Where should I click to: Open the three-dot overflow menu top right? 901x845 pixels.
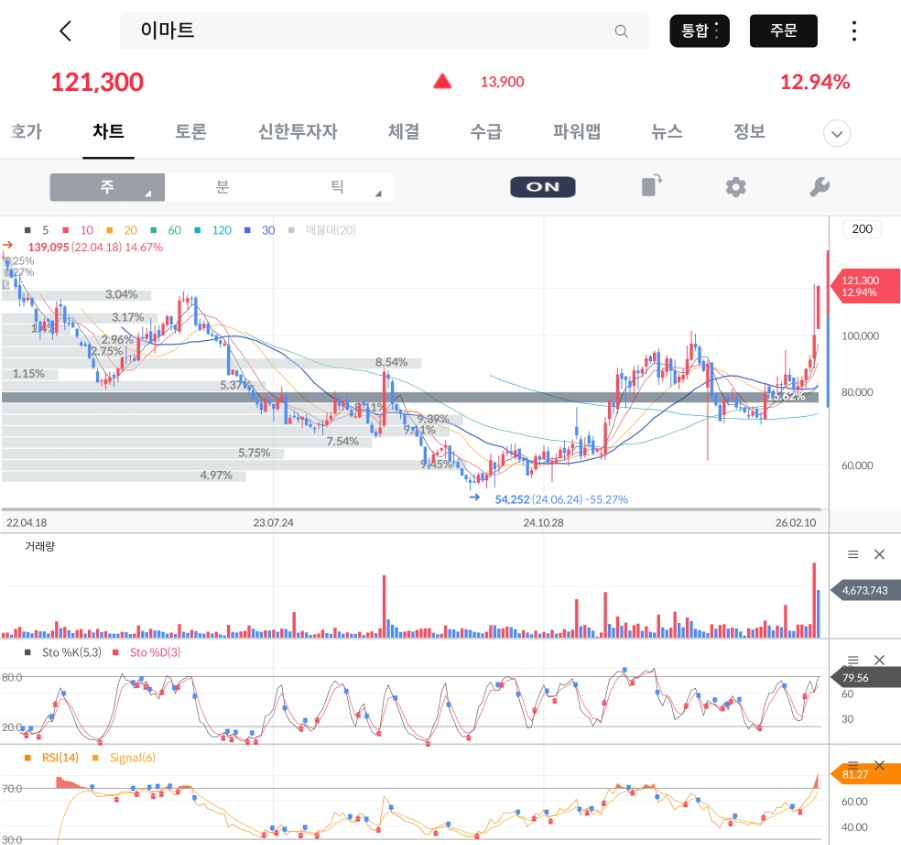854,31
